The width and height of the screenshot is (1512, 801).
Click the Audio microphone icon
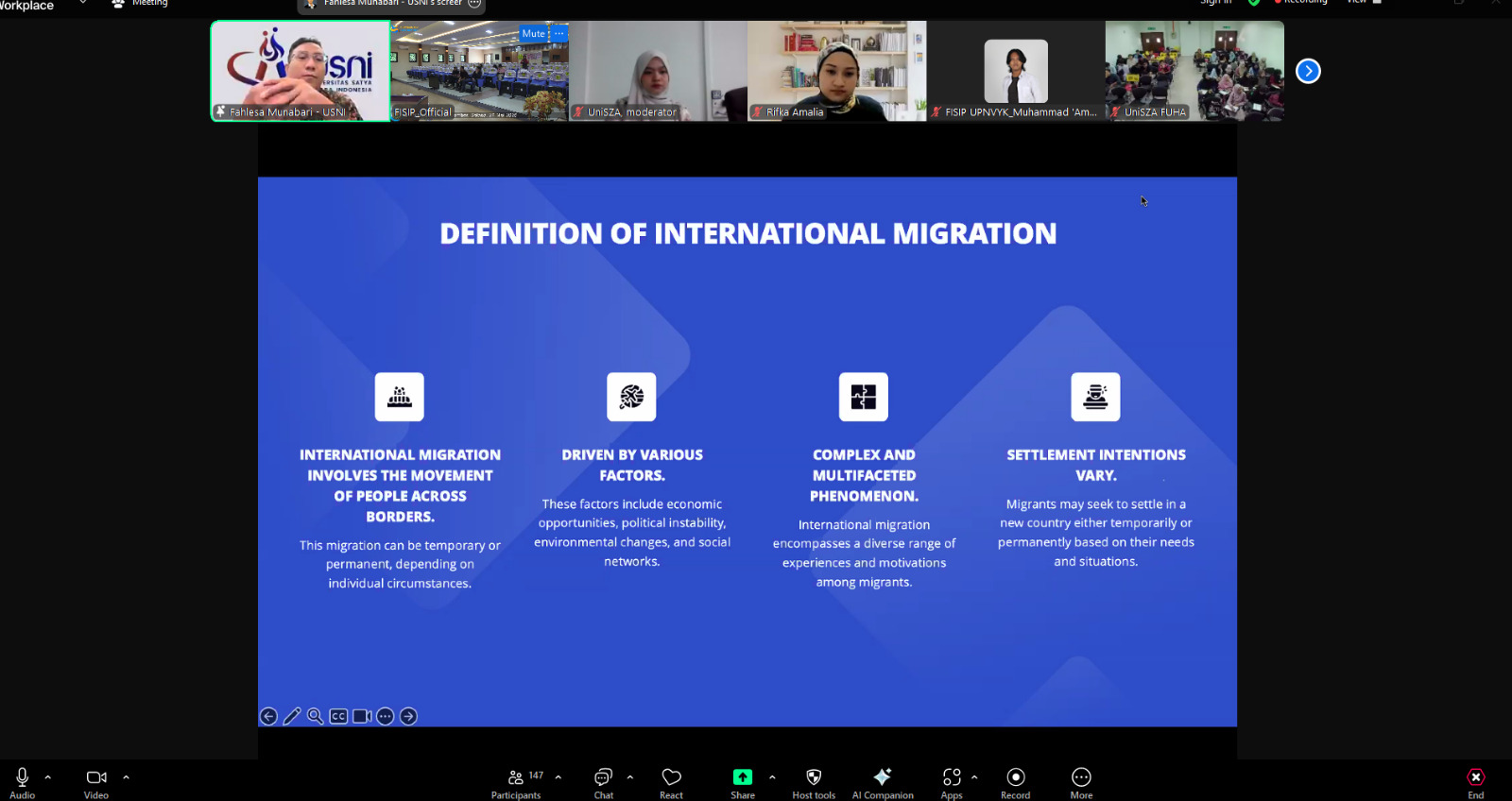[23, 776]
